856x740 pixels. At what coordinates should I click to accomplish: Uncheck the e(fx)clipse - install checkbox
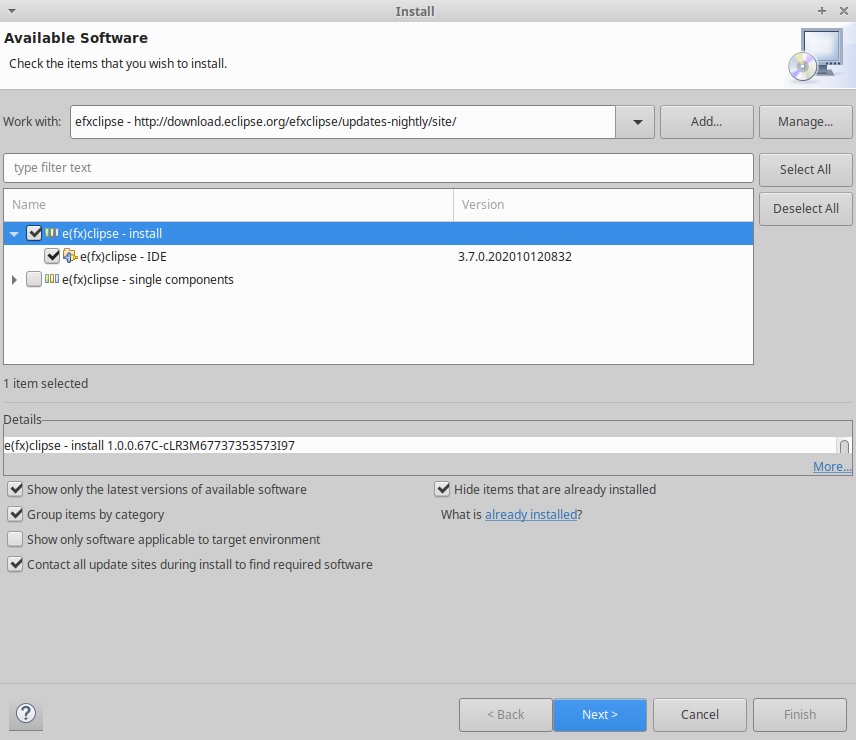pos(35,233)
